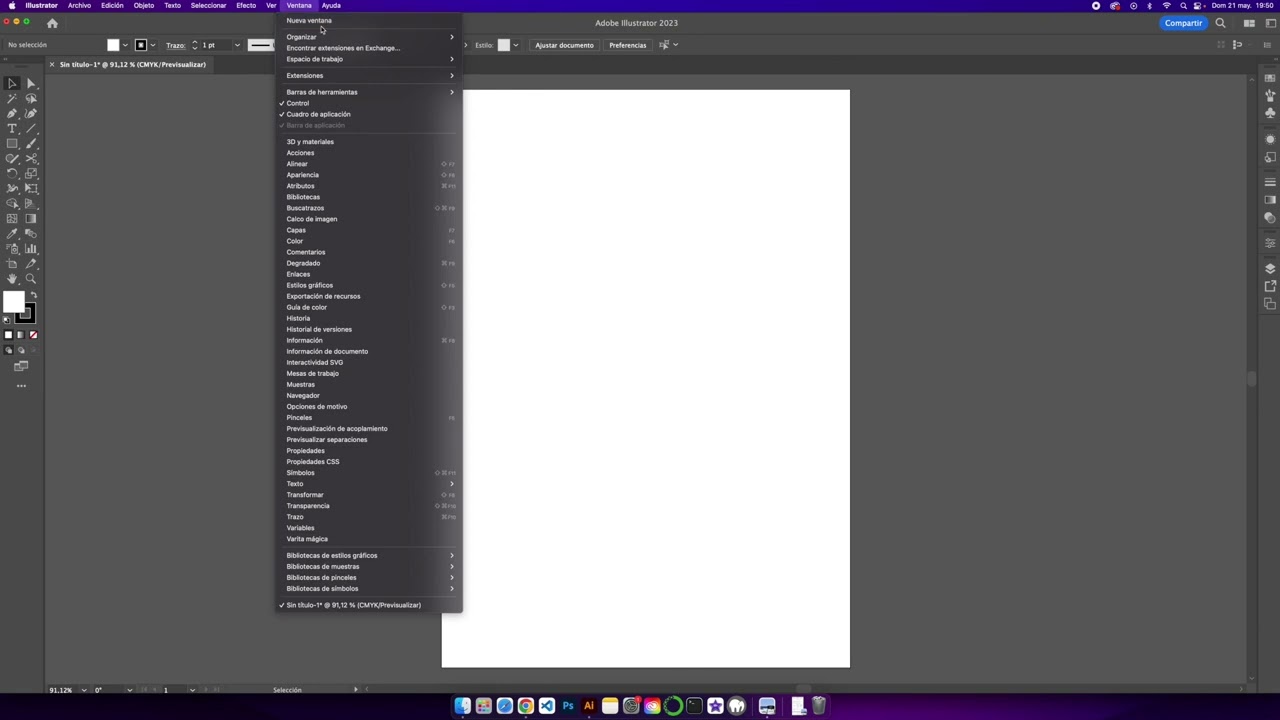Open the Transparency panel icon in right dock
Screen dimensions: 1280x720
pyautogui.click(x=1270, y=218)
